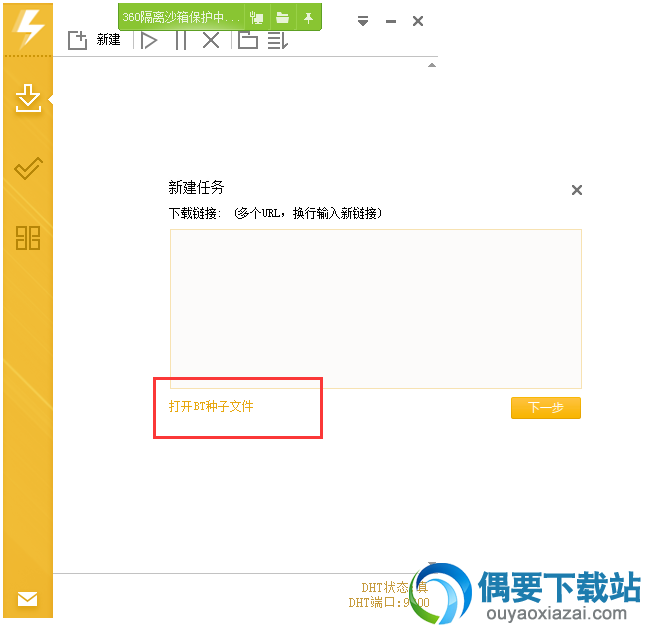Open the Downloading section in sidebar
652x625 pixels.
pos(28,98)
